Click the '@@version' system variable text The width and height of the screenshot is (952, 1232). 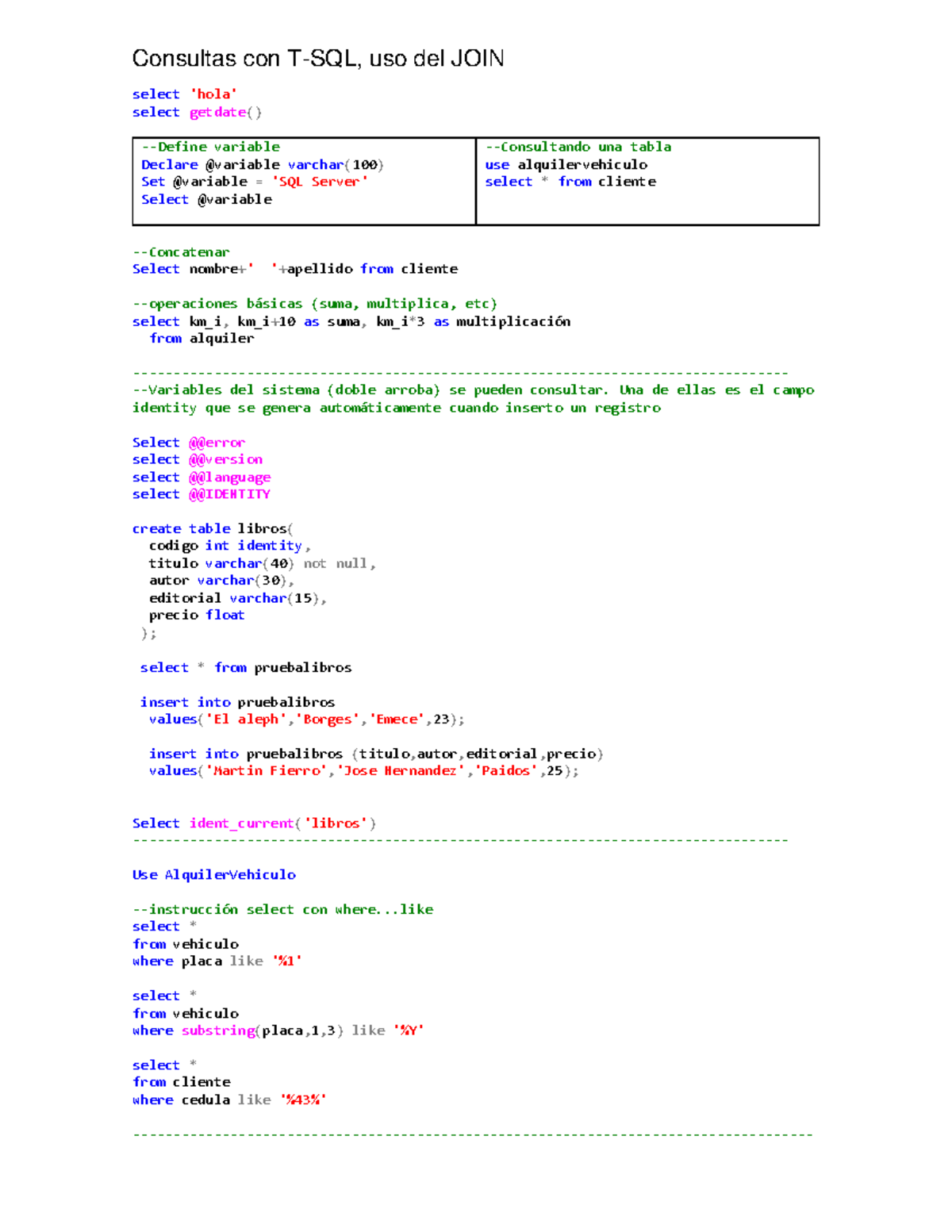tap(226, 459)
